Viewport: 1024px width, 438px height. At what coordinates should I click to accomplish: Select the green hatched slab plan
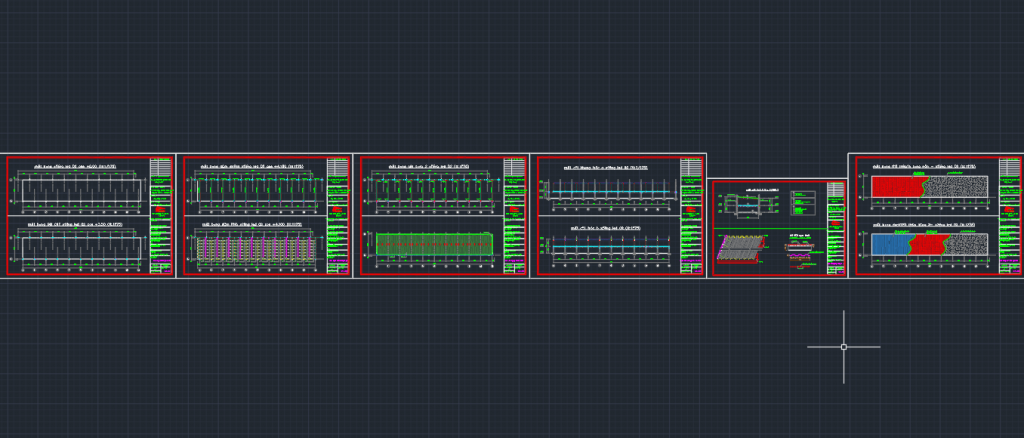point(434,244)
